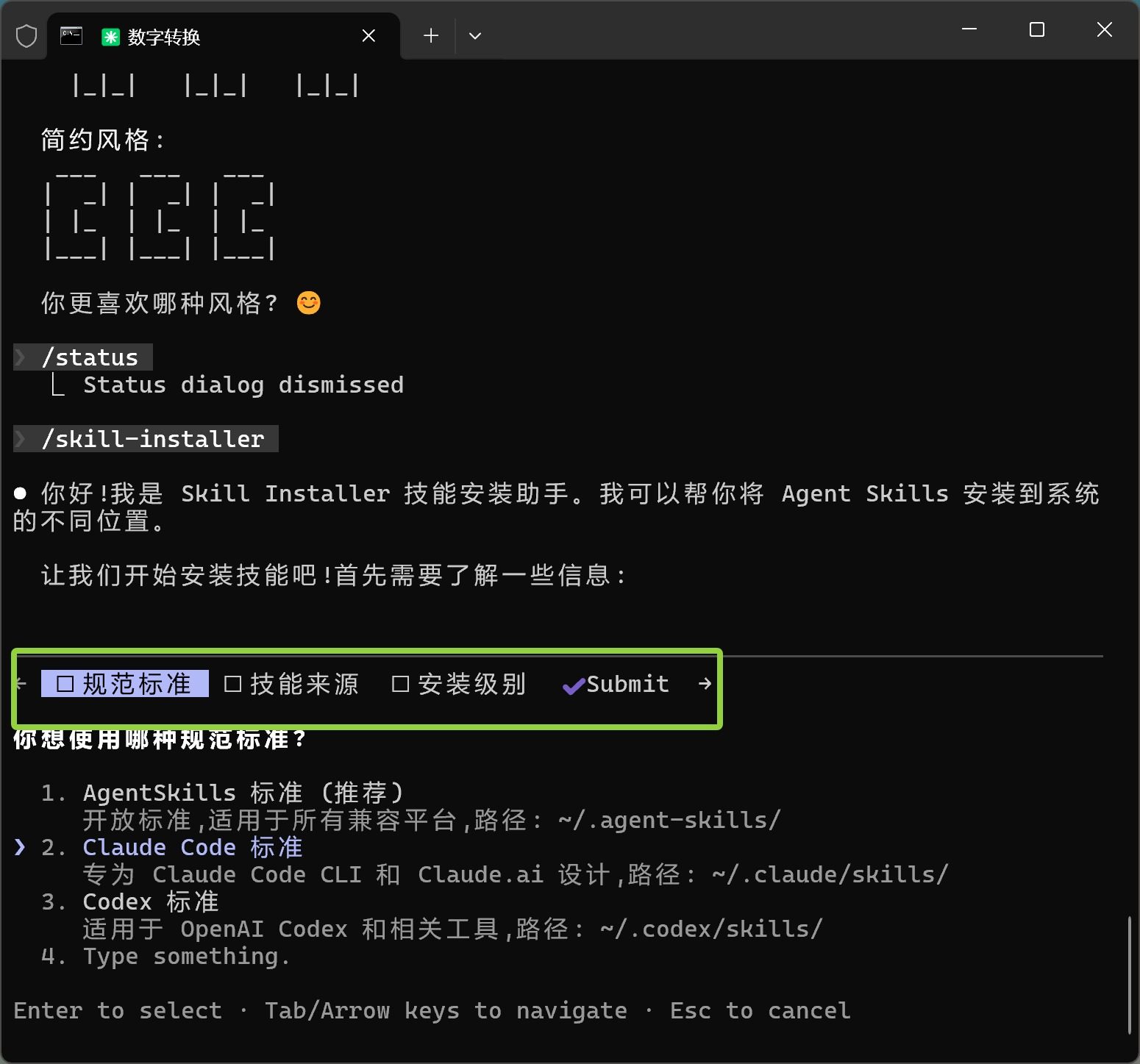1140x1064 pixels.
Task: Click the terminal icon on the tab
Action: point(71,36)
